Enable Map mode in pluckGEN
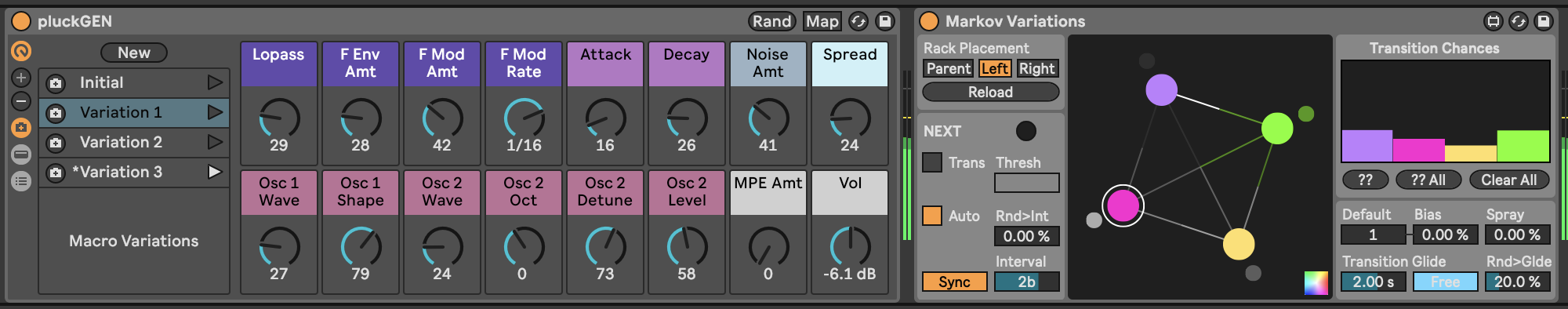1568x309 pixels. pyautogui.click(x=822, y=21)
